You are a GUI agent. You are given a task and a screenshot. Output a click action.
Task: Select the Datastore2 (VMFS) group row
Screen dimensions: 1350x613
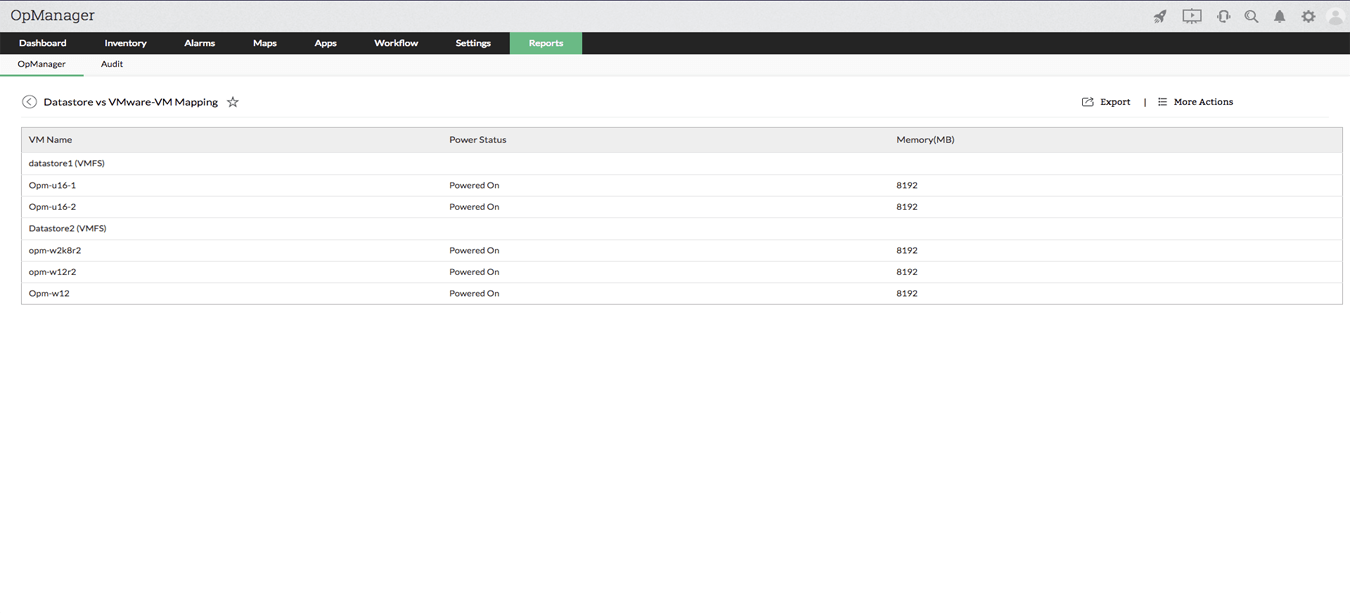681,228
